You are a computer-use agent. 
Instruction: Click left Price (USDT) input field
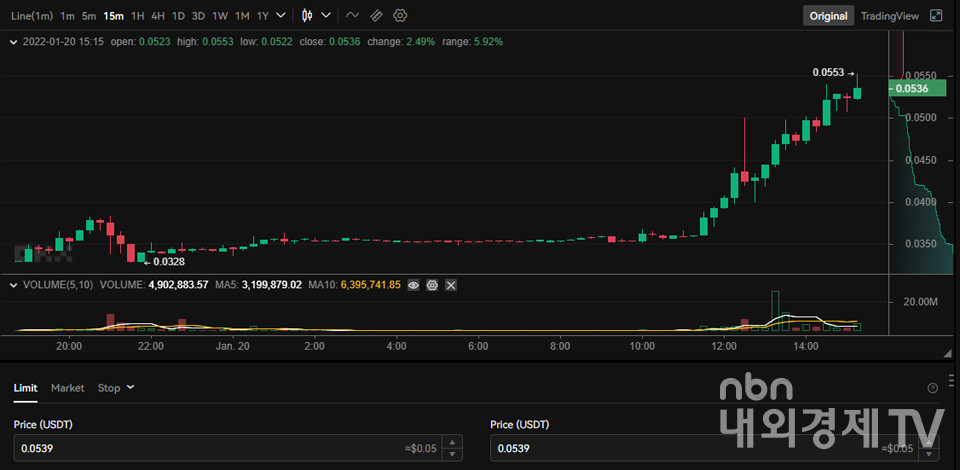click(200, 448)
